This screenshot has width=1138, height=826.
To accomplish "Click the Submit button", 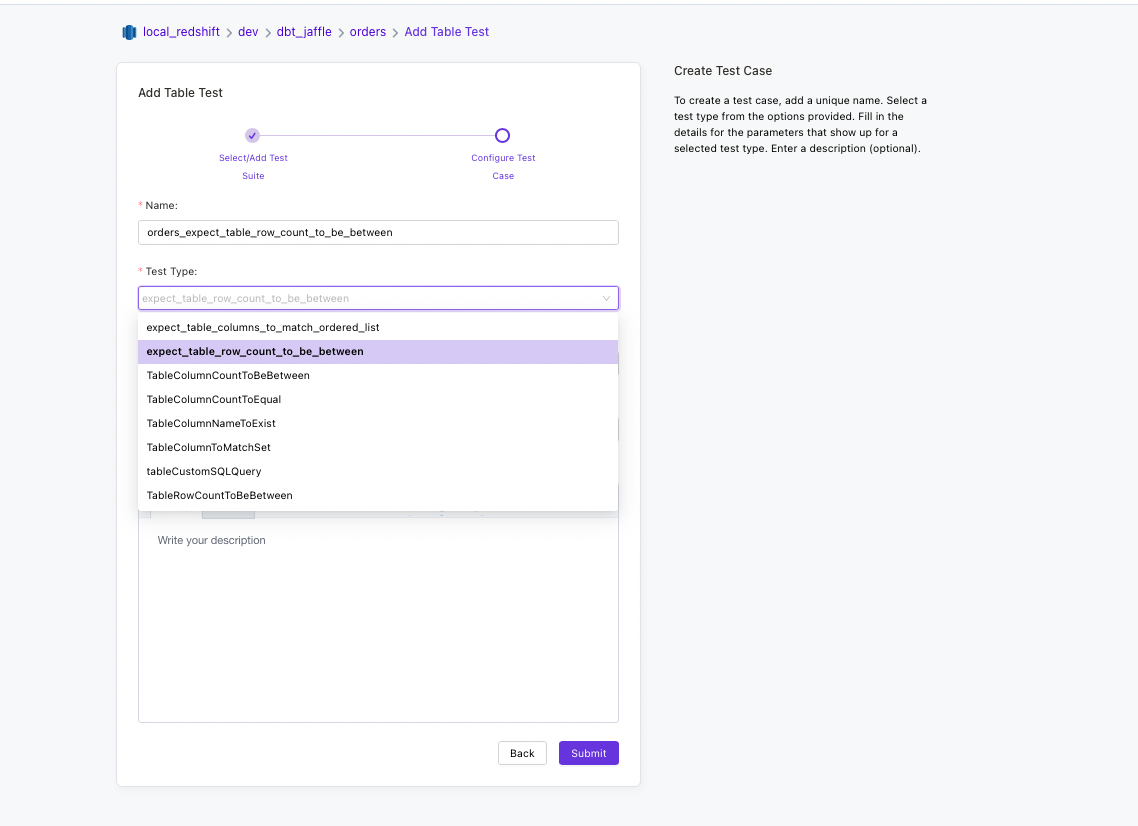I will [x=589, y=753].
